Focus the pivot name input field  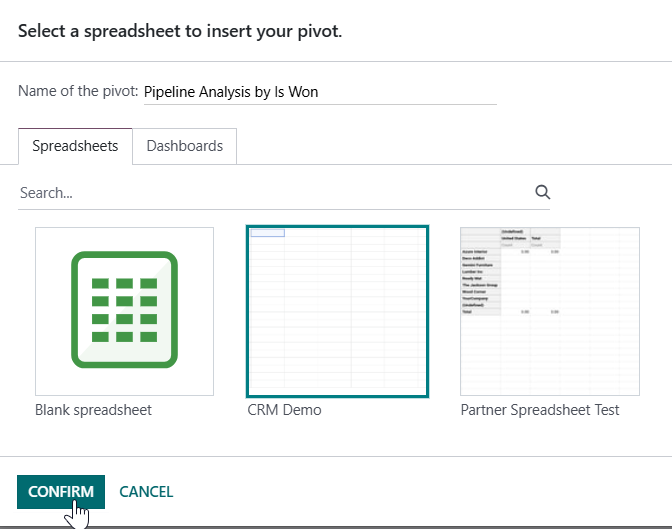coord(320,92)
